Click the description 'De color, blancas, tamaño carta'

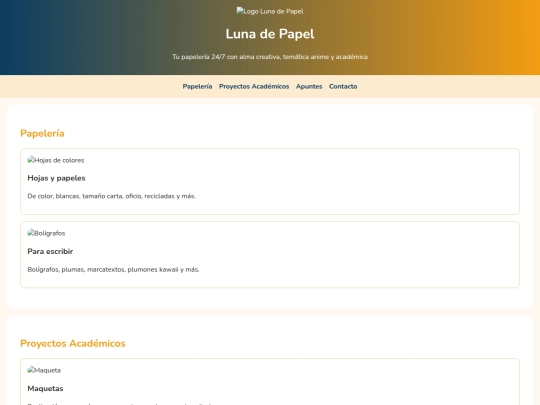click(x=112, y=196)
